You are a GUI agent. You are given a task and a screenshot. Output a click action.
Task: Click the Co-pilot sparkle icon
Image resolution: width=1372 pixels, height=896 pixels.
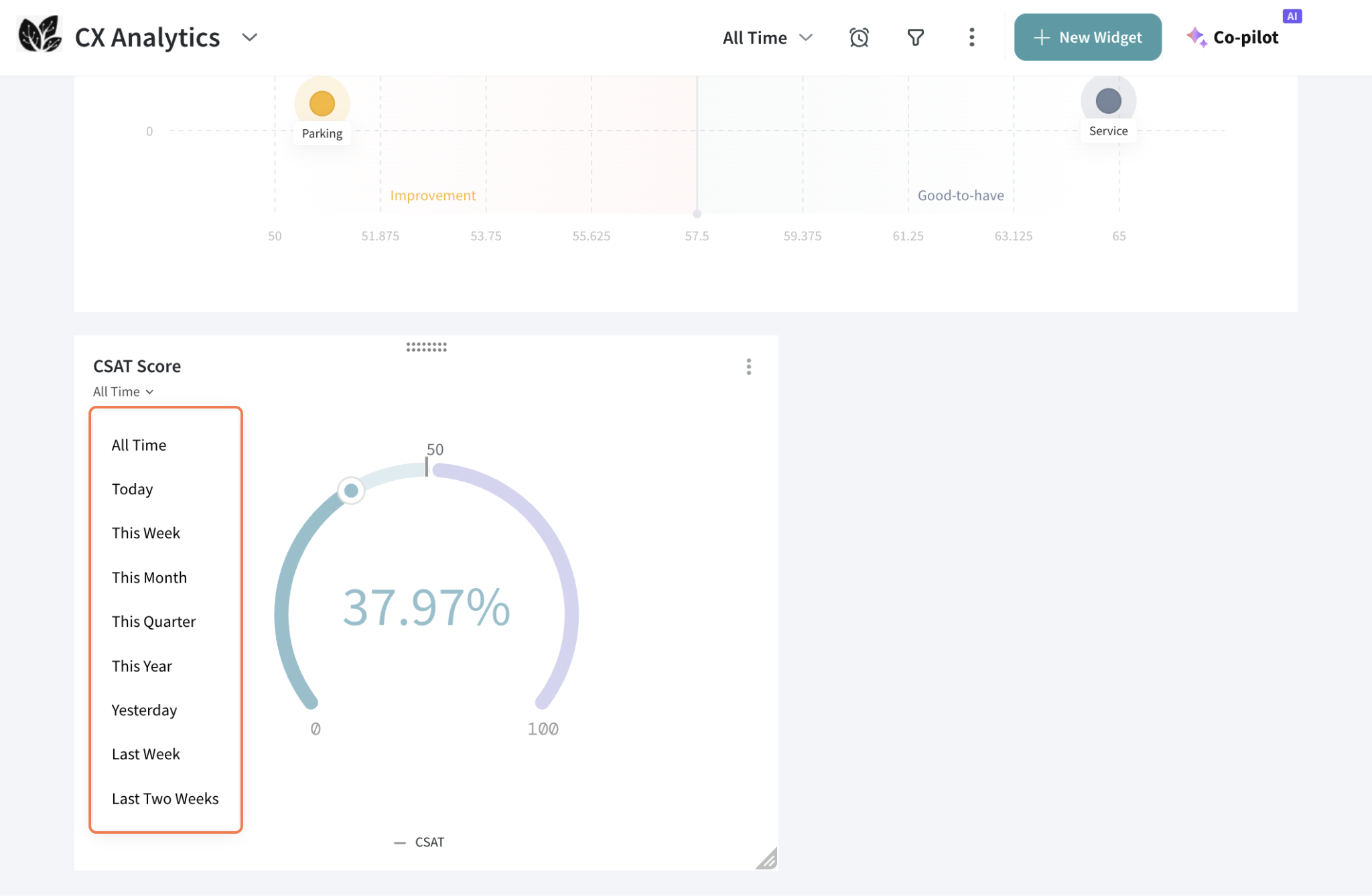(x=1196, y=37)
